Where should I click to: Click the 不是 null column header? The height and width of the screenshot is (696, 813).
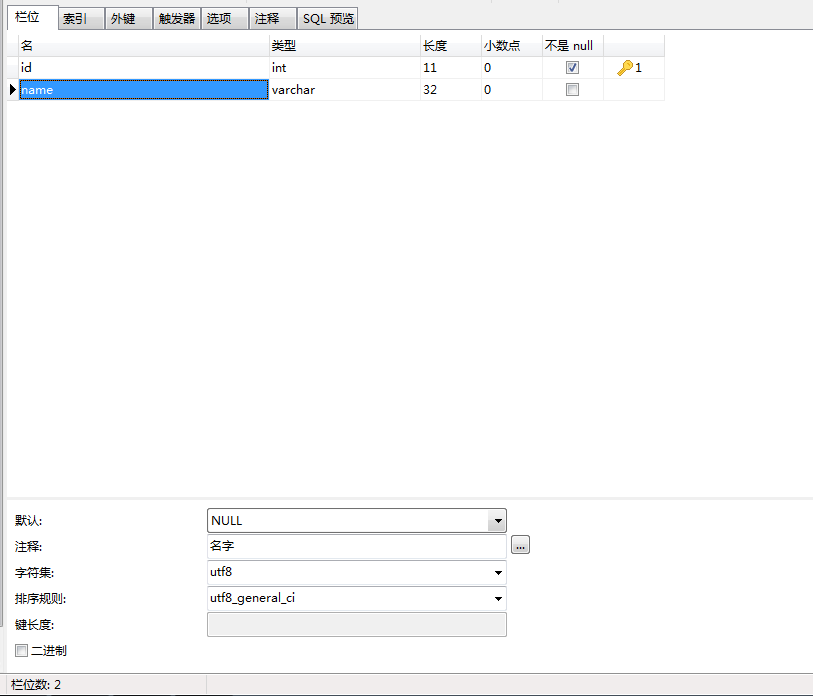click(573, 46)
